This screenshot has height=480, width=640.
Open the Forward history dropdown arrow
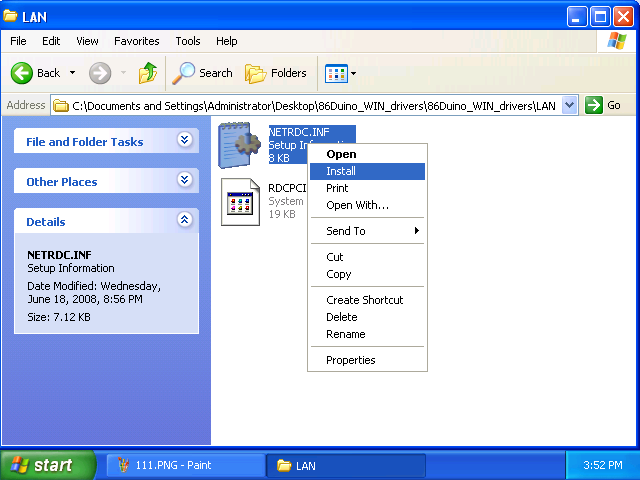(123, 73)
